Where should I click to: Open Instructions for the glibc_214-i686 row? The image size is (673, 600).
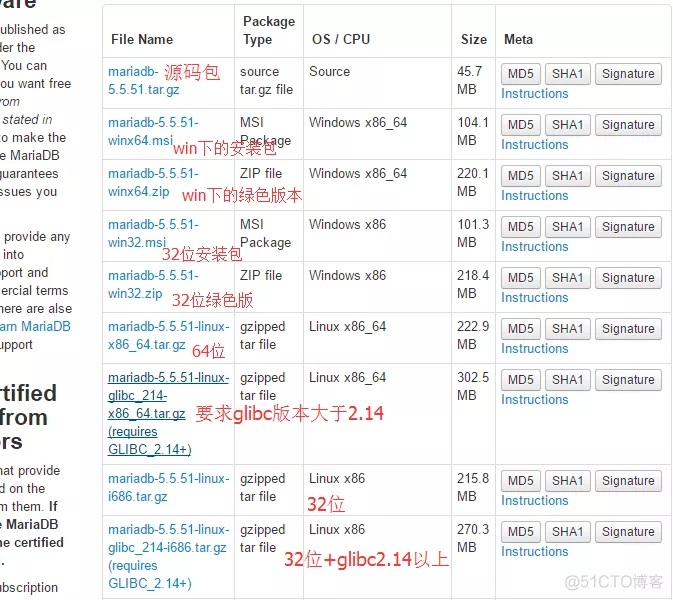(x=535, y=552)
